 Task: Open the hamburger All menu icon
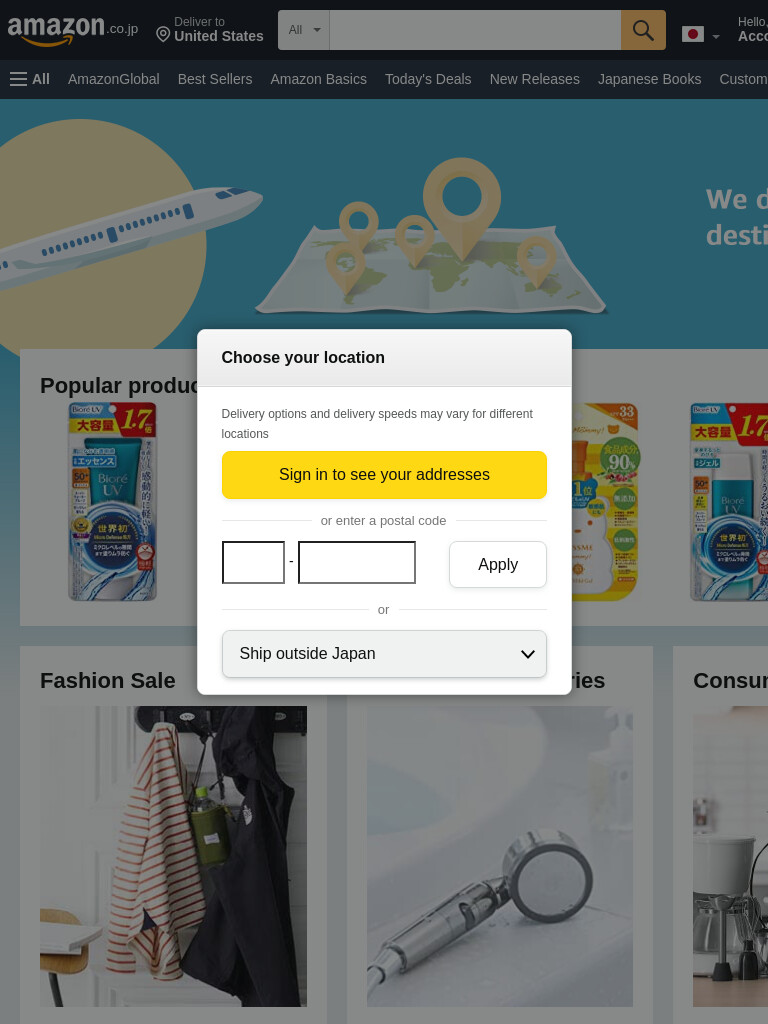[18, 79]
